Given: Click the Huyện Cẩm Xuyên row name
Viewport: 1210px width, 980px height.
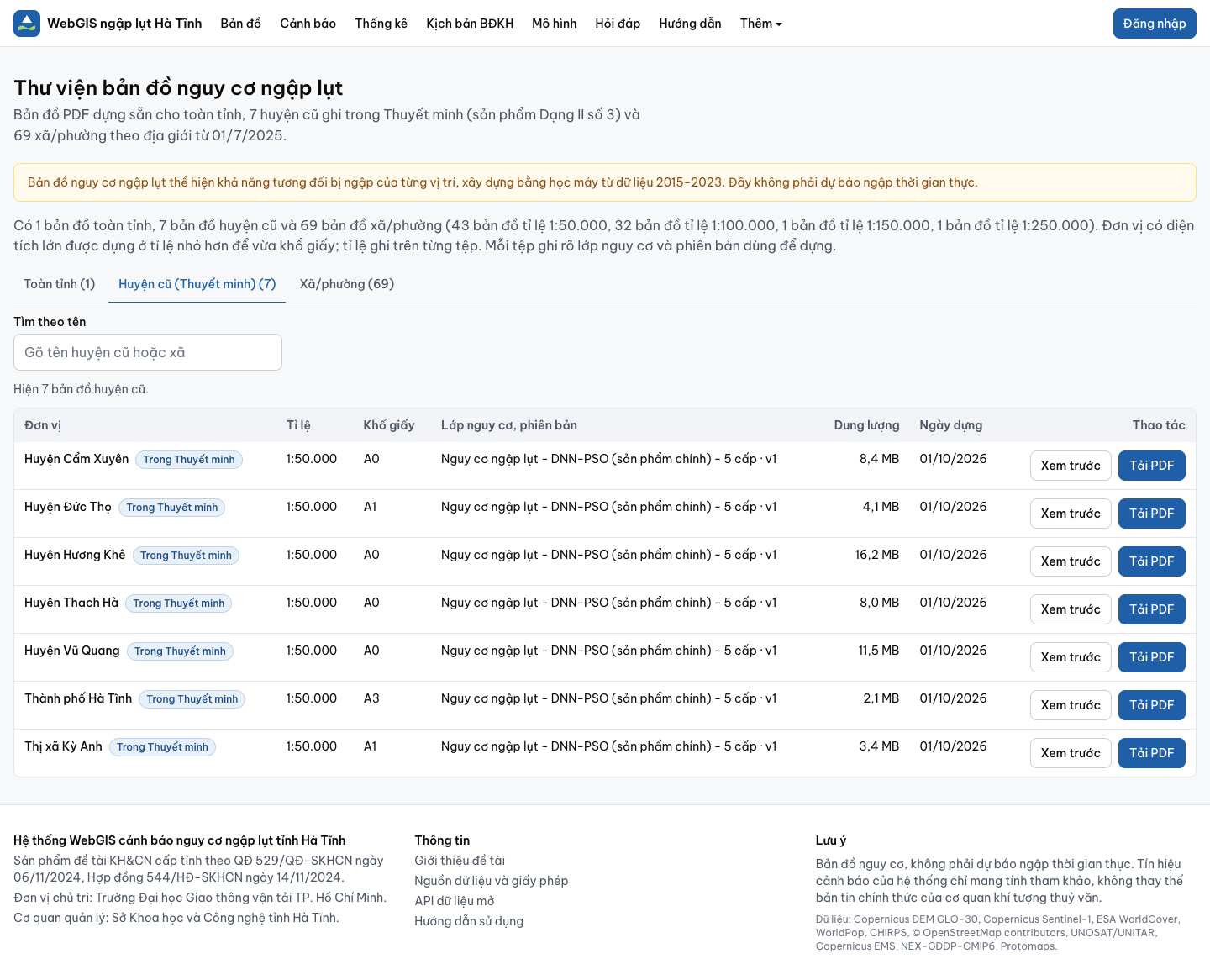Looking at the screenshot, I should pos(76,459).
